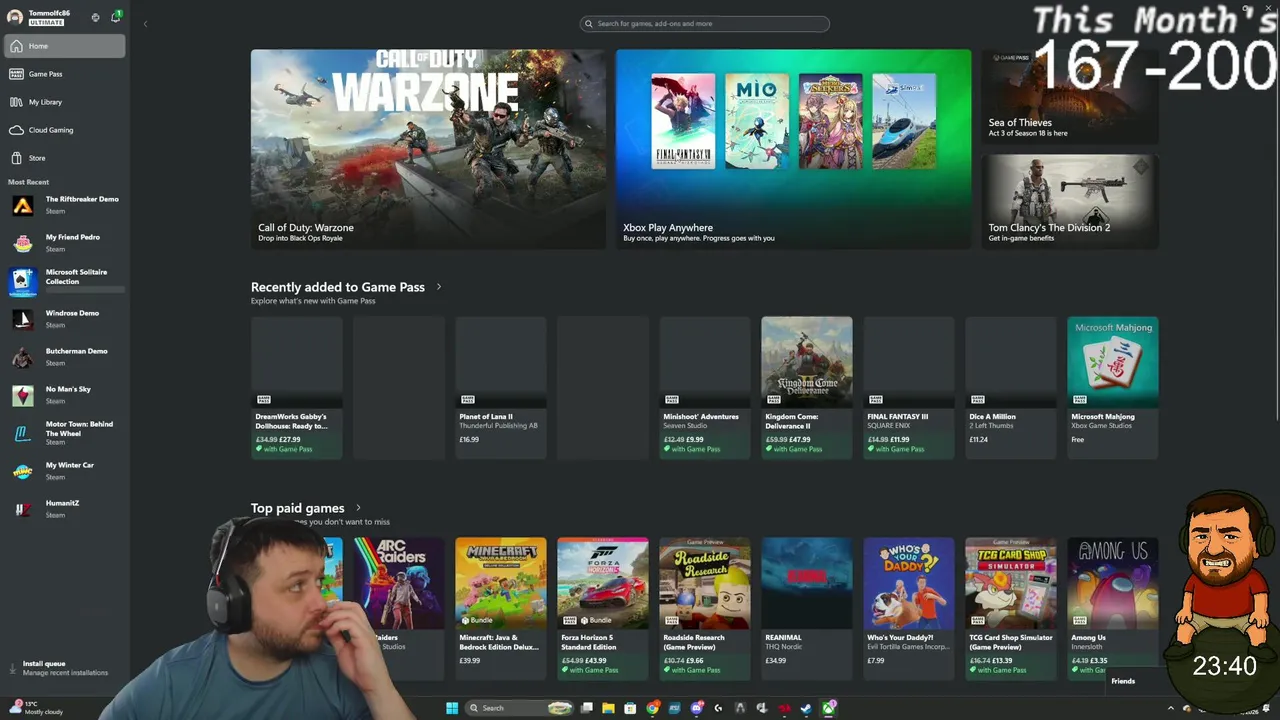The image size is (1280, 720).
Task: Open the Microsoft Solitaire Collection recent icon
Action: 23,281
